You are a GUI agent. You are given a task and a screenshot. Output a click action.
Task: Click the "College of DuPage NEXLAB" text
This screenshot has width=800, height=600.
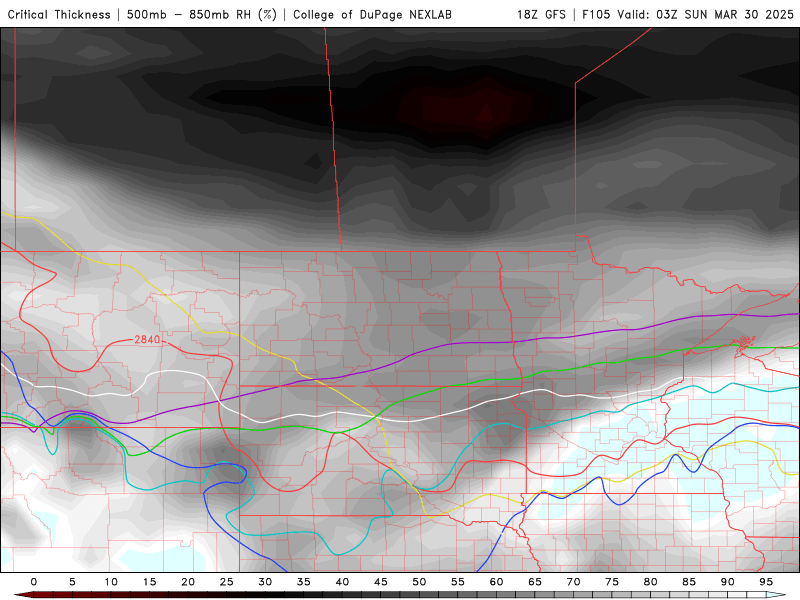[372, 15]
